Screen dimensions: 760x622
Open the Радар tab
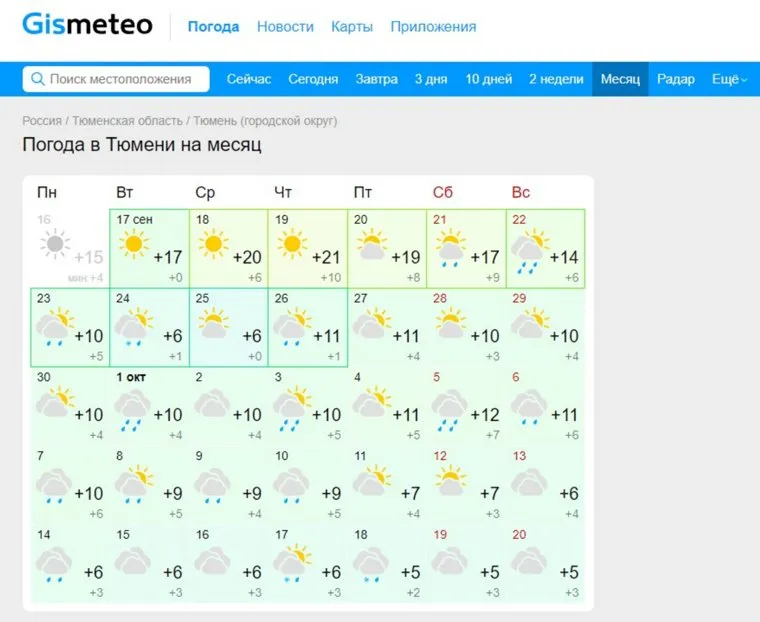pyautogui.click(x=676, y=79)
